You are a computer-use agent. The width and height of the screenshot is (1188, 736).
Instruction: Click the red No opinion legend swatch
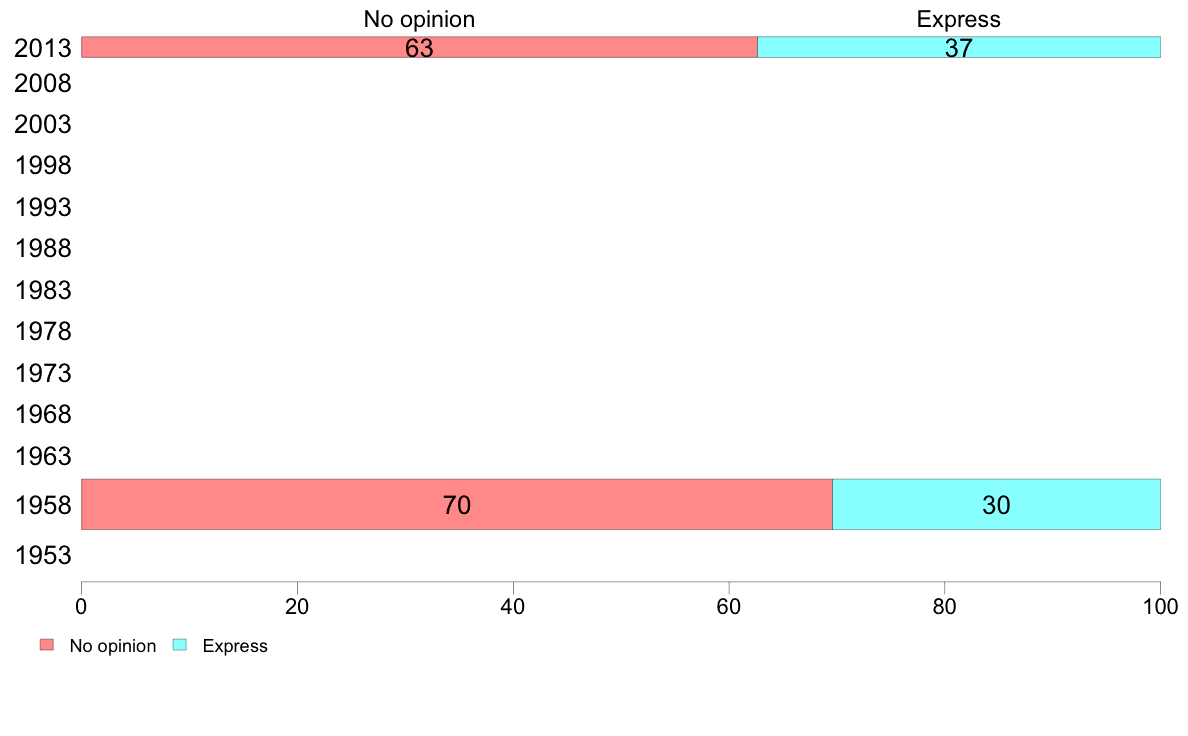[x=47, y=645]
